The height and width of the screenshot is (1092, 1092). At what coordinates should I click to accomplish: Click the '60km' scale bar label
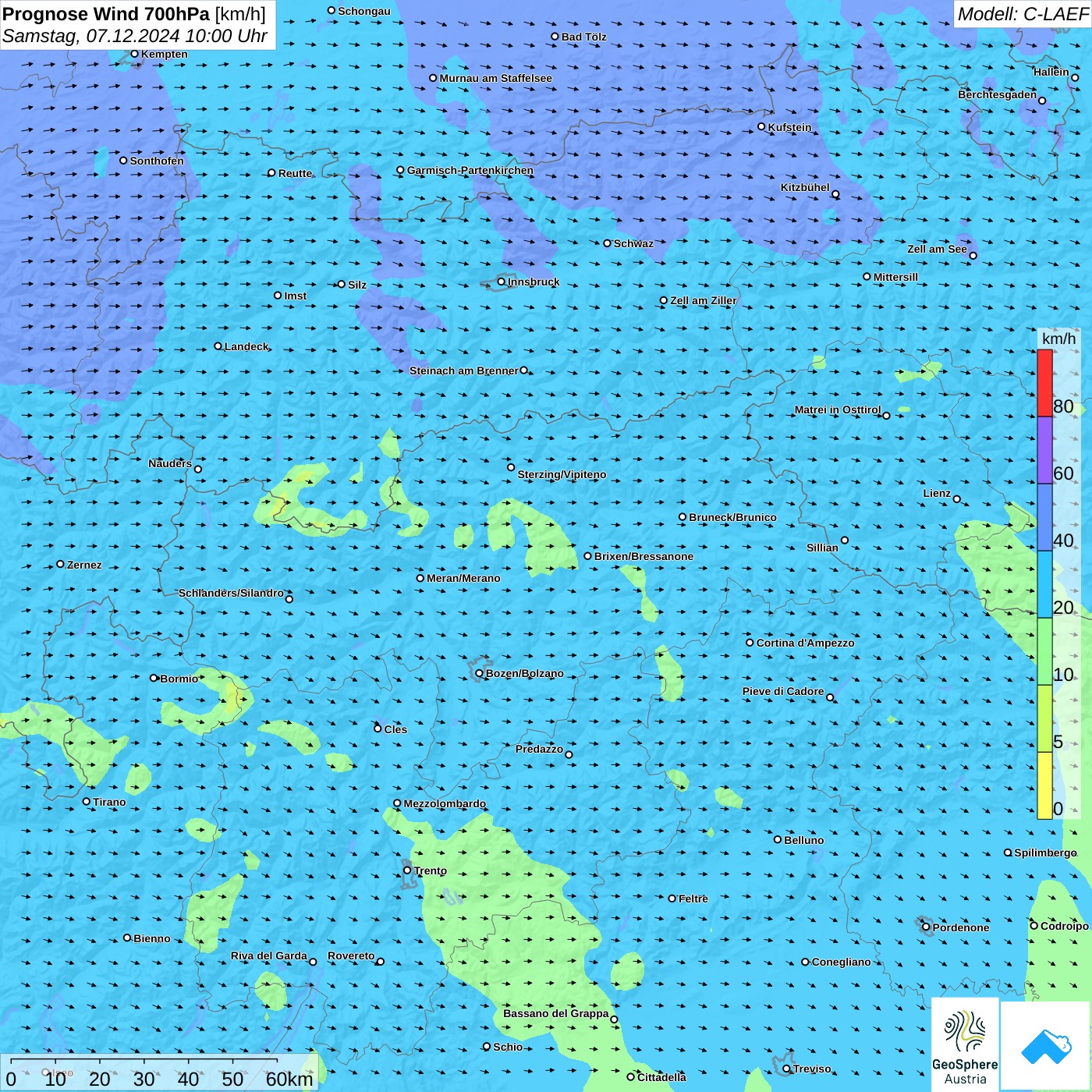(x=289, y=1079)
